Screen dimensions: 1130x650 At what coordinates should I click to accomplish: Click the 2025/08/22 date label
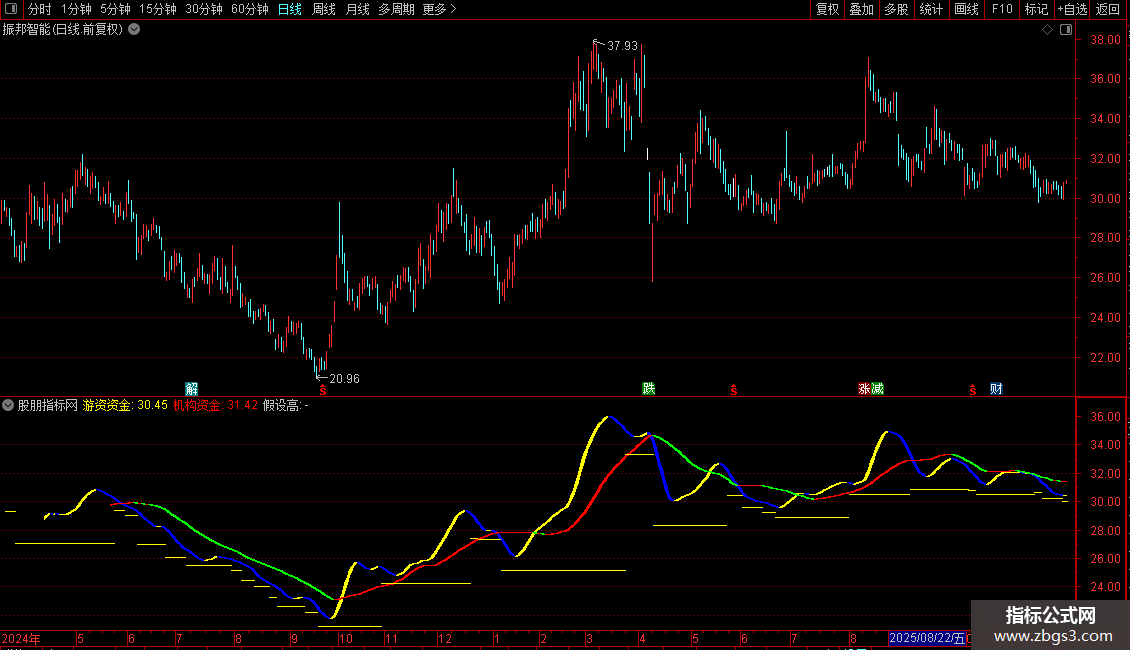926,638
